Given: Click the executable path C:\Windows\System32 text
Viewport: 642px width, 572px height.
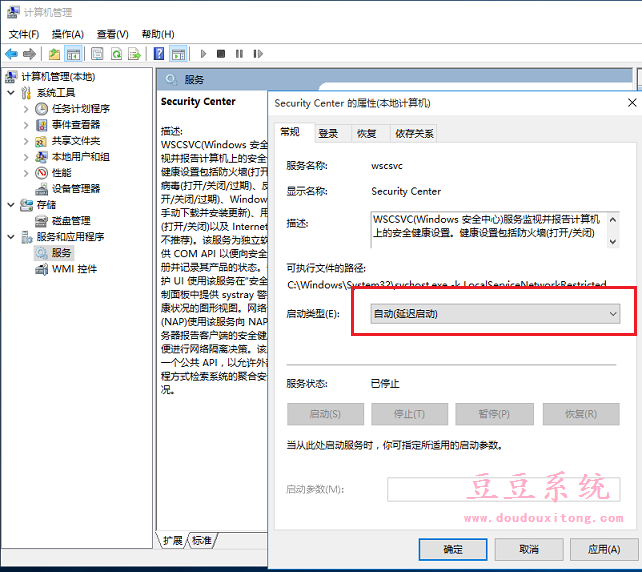Looking at the screenshot, I should [x=447, y=285].
